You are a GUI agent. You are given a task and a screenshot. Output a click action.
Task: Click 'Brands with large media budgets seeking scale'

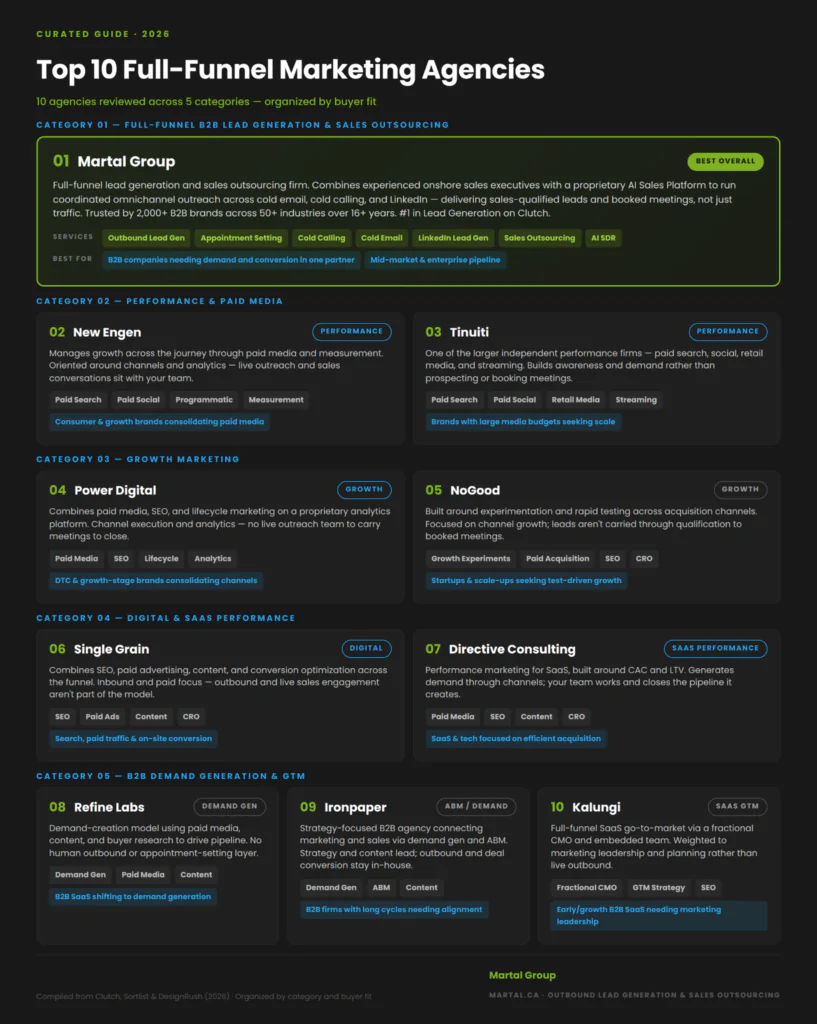(523, 422)
